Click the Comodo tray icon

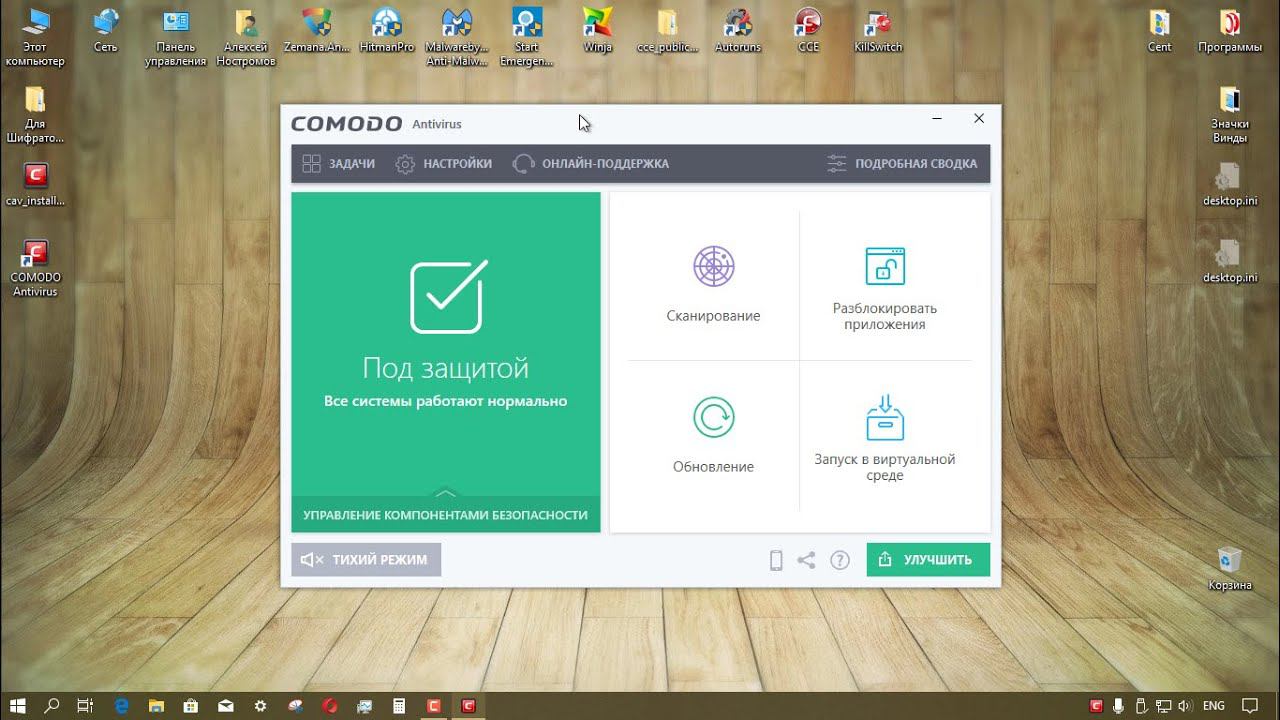pos(1097,705)
